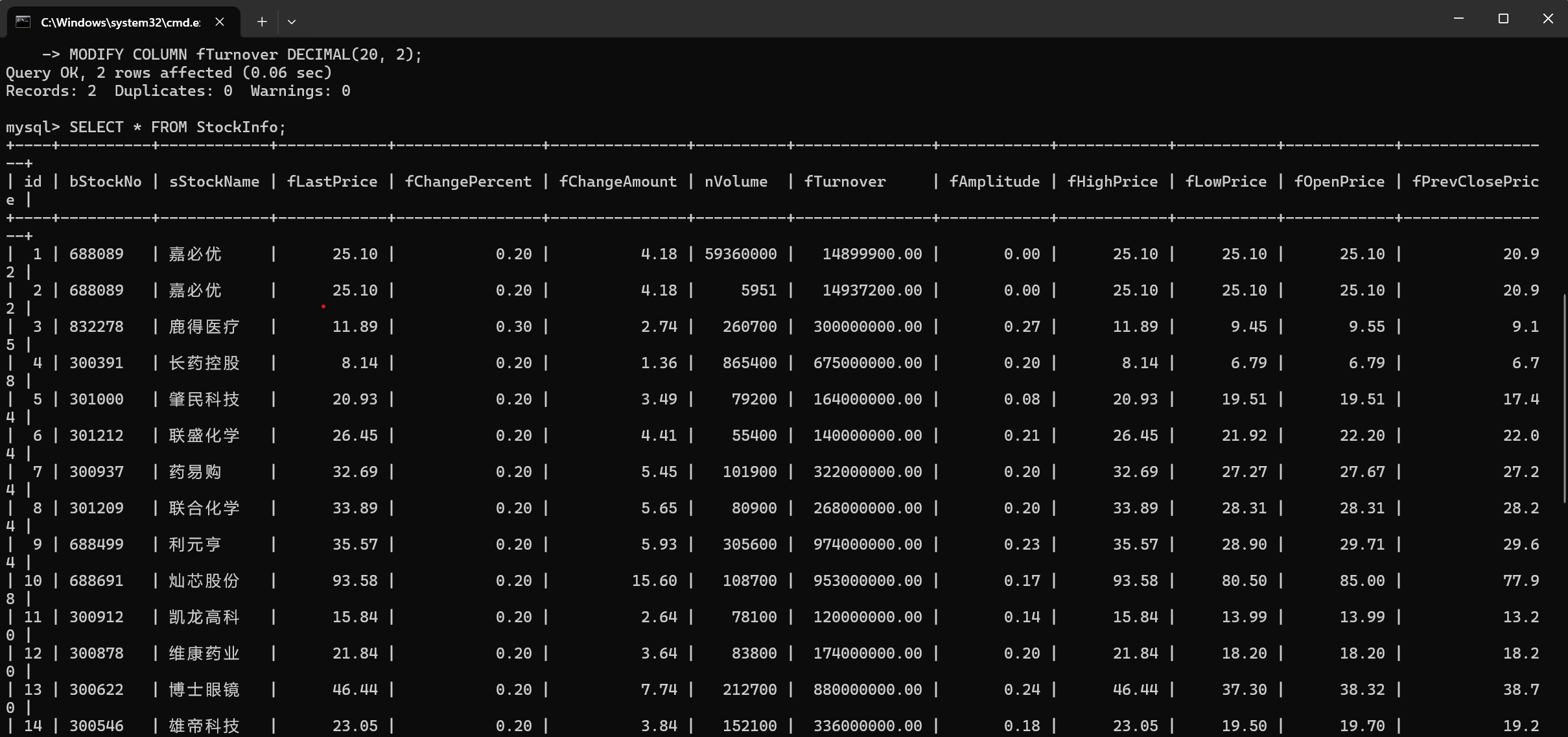
Task: Click the SELECT * FROM StockInfo command line
Action: tap(177, 127)
